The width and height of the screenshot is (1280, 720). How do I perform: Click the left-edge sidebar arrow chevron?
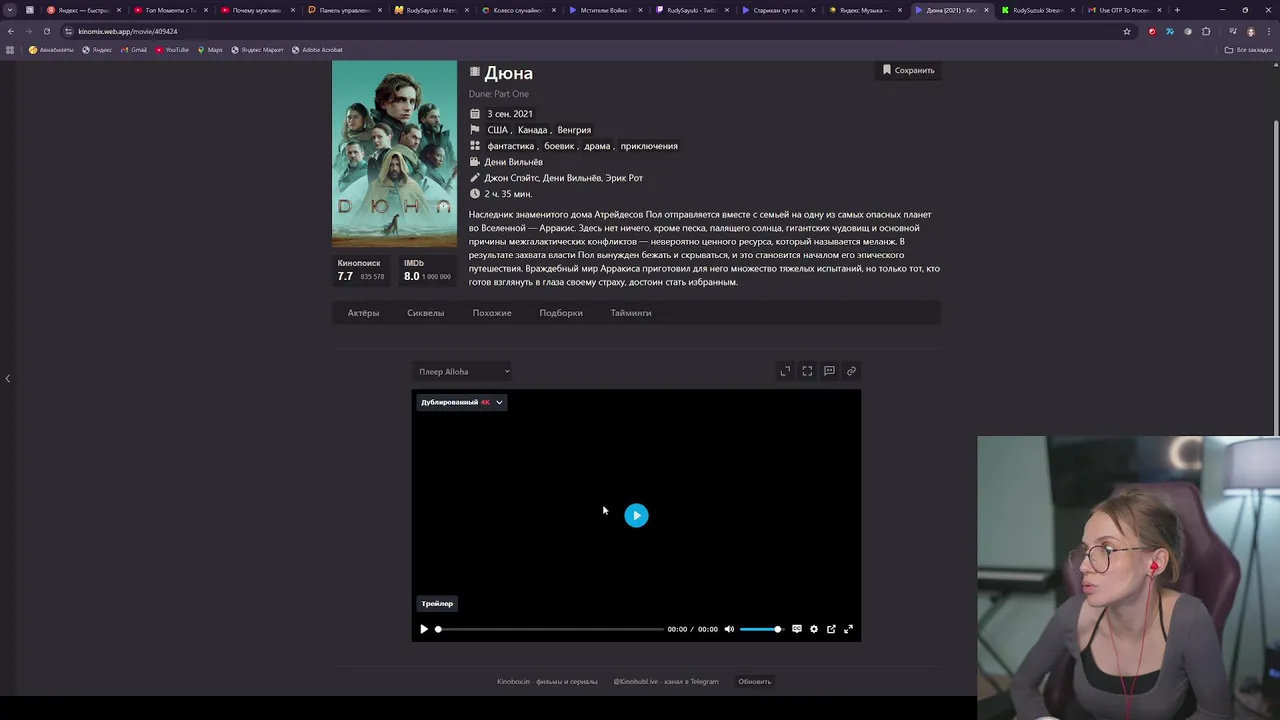point(8,378)
